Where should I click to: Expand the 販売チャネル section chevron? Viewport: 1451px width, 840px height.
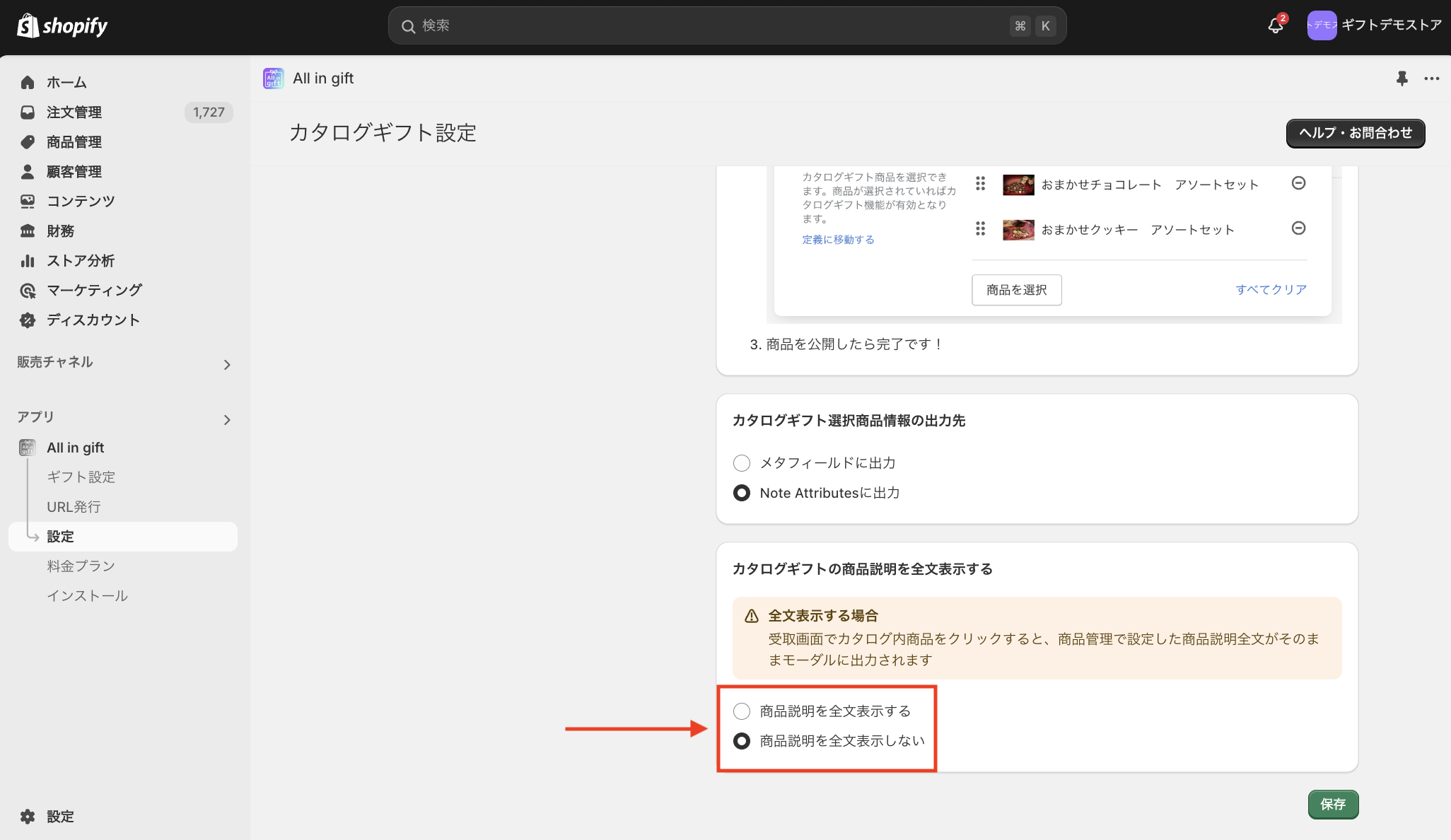coord(227,365)
